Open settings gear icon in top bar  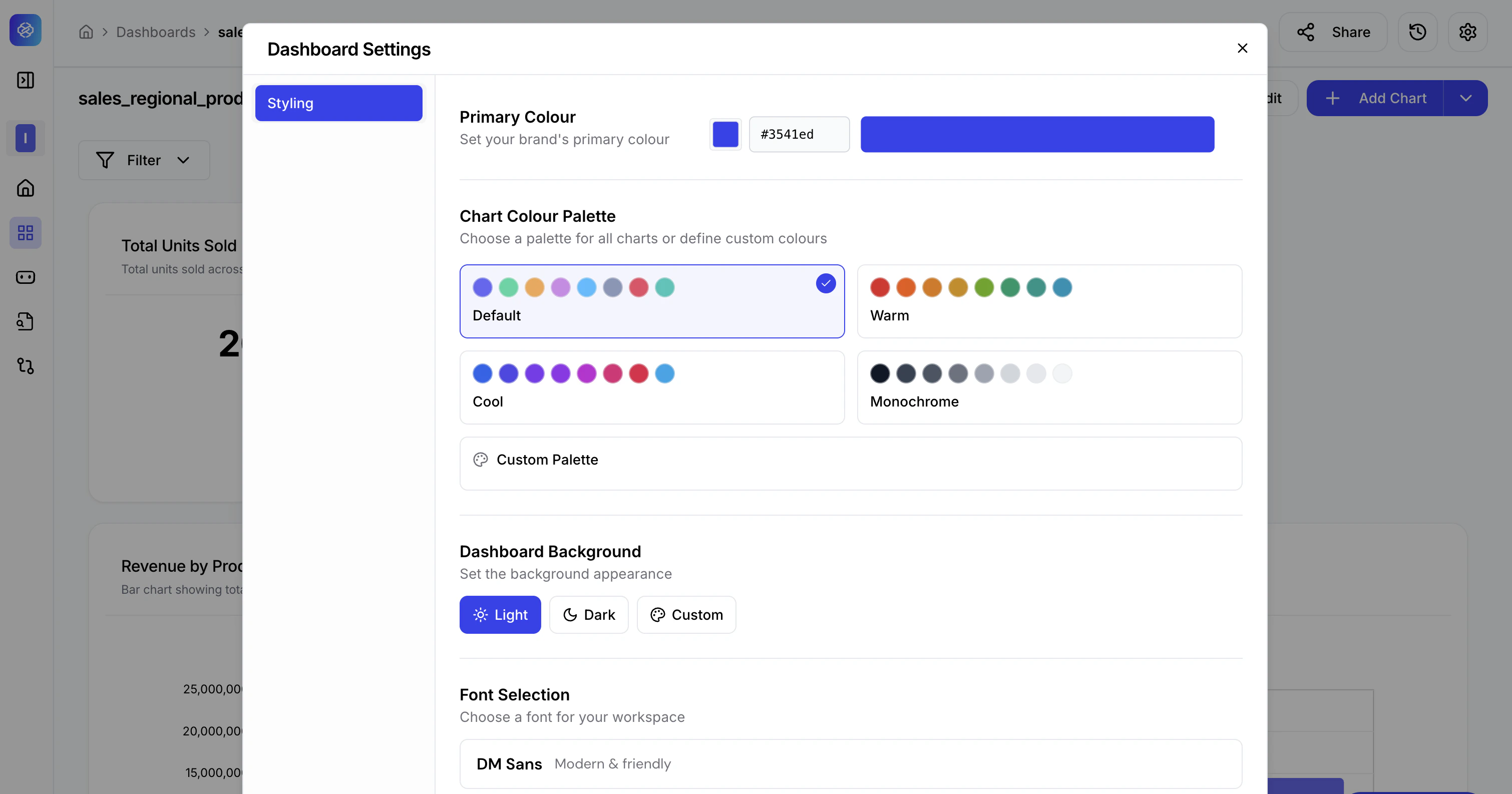[x=1467, y=32]
